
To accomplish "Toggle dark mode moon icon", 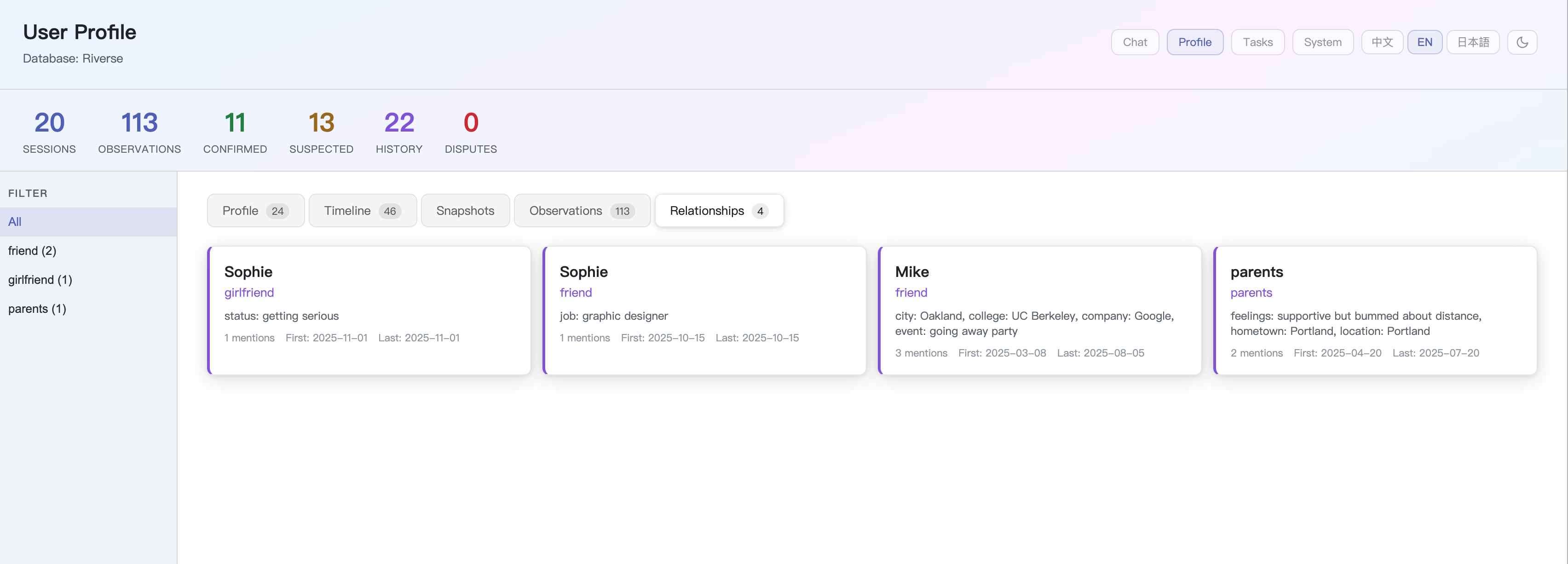I will click(x=1522, y=42).
